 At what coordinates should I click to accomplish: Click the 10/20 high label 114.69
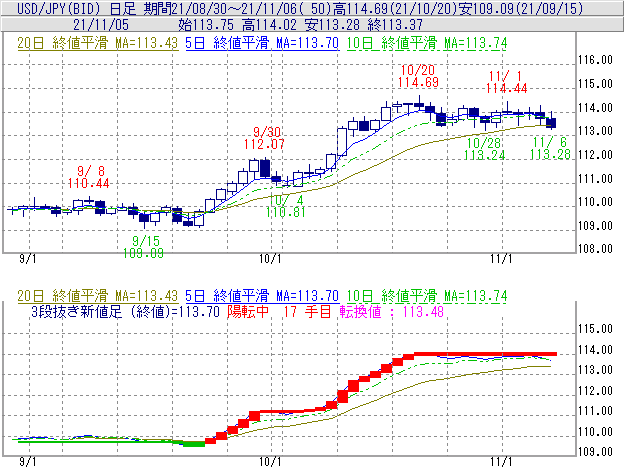(418, 82)
